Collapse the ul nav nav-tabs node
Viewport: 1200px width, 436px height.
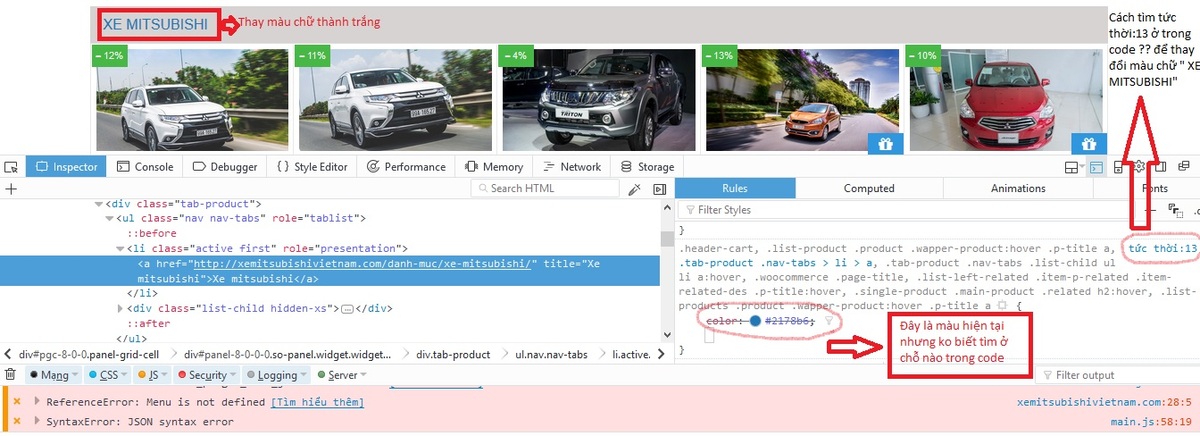coord(110,218)
